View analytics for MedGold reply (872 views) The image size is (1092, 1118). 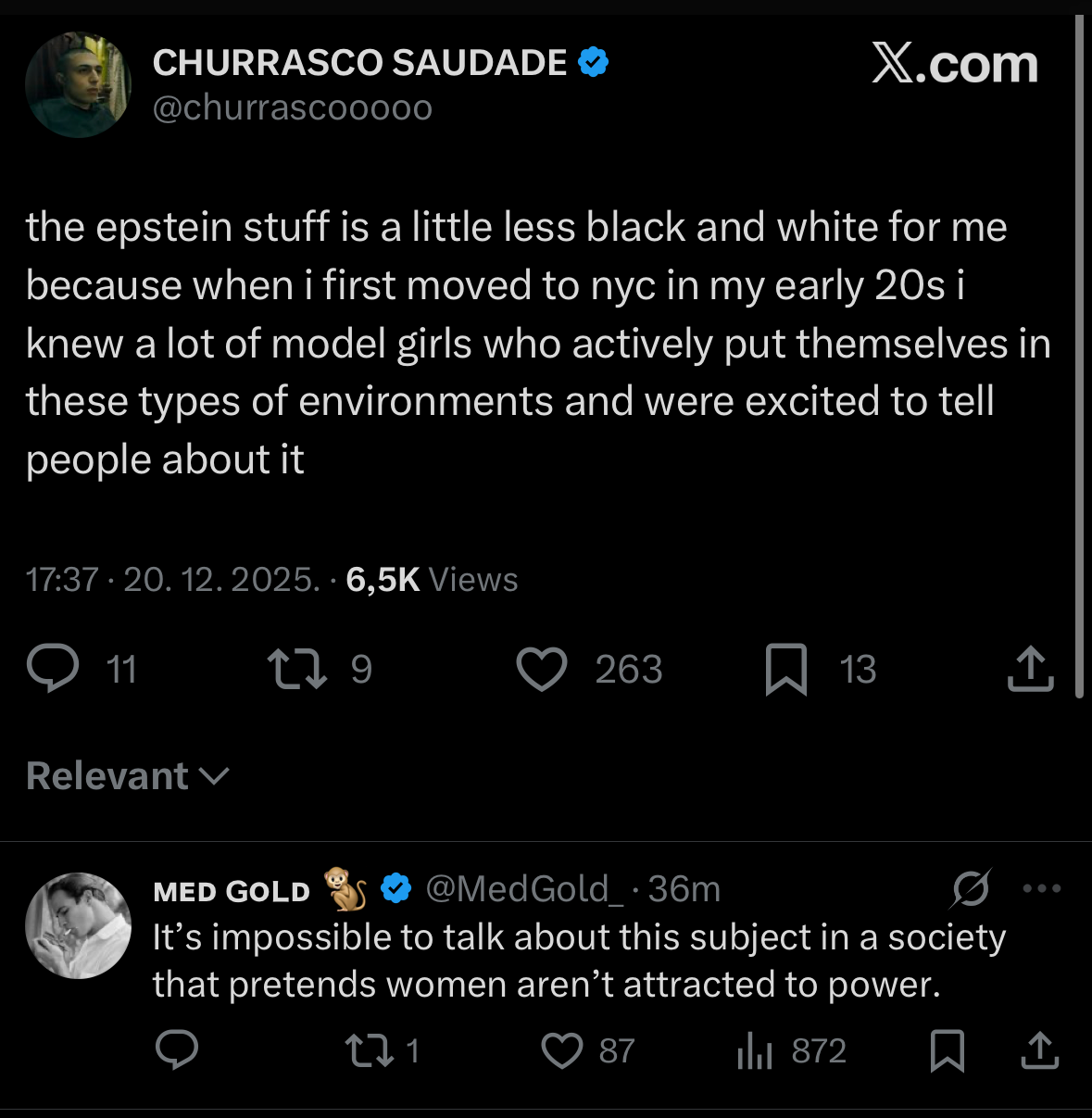coord(755,1050)
